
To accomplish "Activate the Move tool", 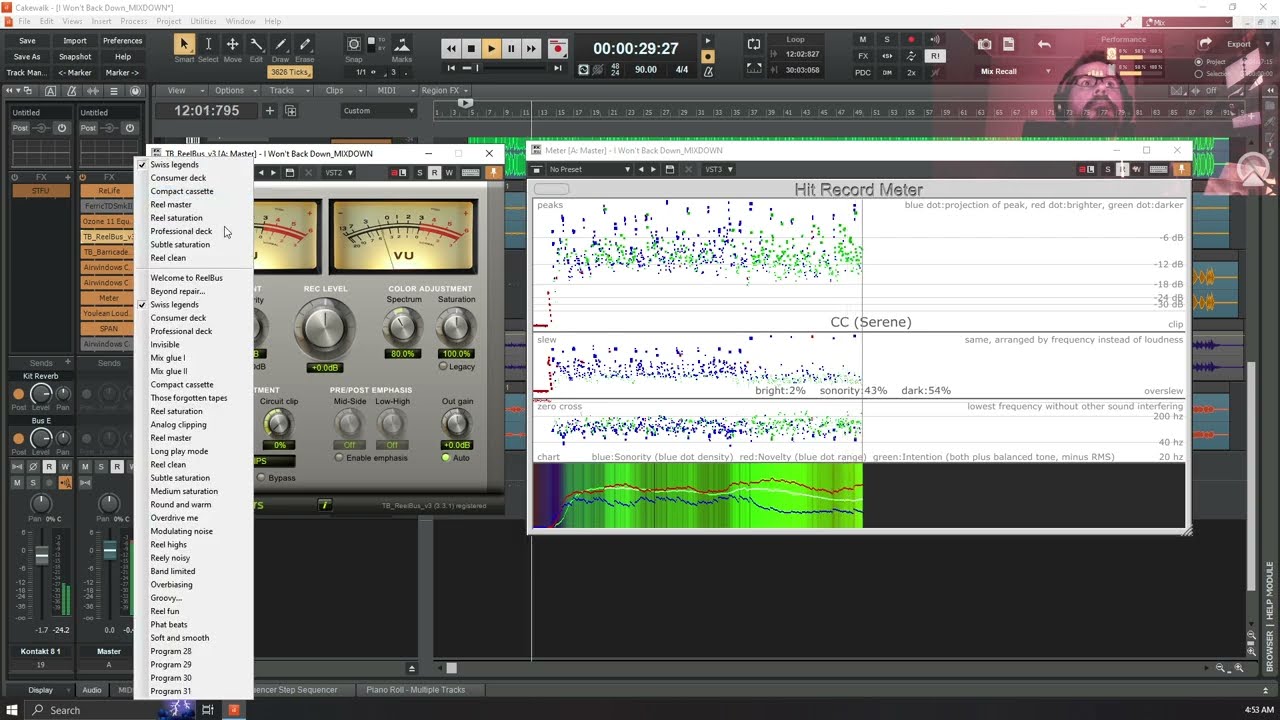I will point(232,44).
